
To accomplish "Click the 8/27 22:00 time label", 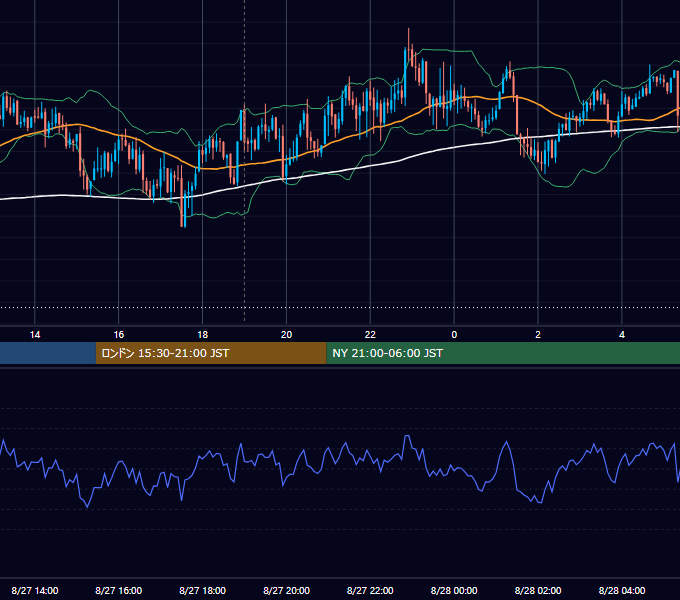I will click(x=370, y=590).
